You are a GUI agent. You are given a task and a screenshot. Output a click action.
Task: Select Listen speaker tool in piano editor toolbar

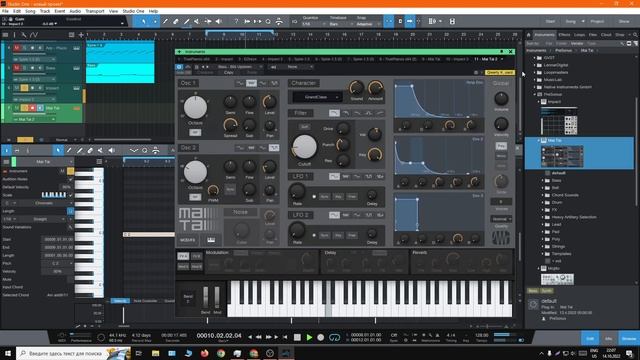(111, 151)
